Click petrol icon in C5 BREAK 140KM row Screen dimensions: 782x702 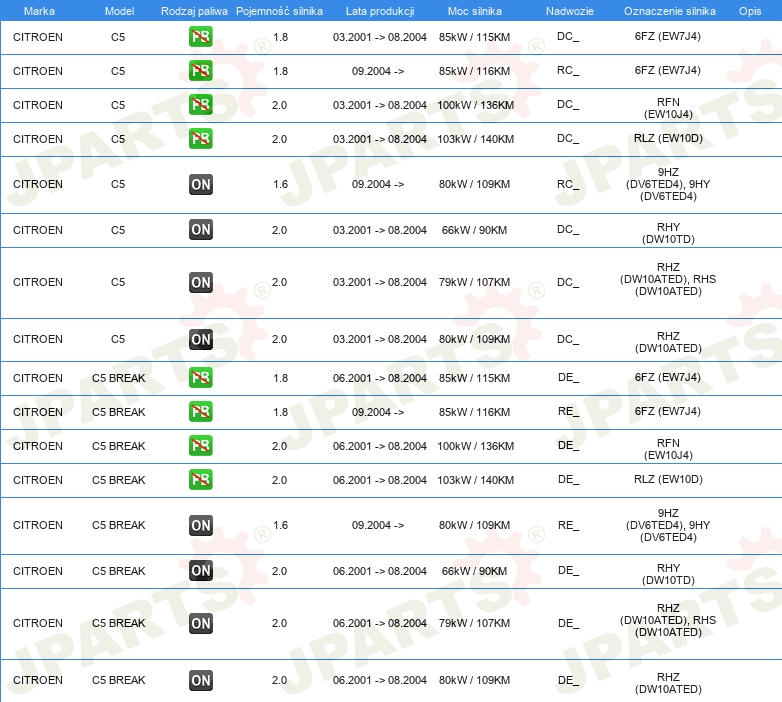(200, 480)
